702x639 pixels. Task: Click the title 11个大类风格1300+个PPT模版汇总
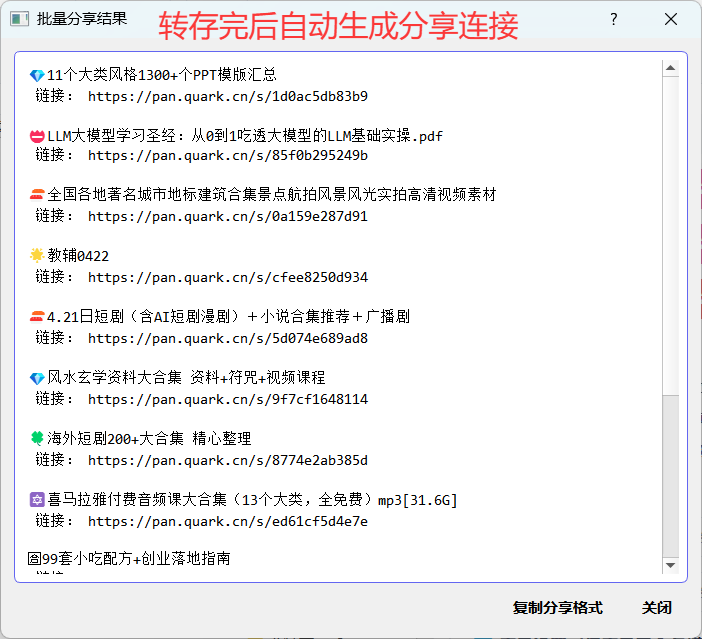pos(162,75)
